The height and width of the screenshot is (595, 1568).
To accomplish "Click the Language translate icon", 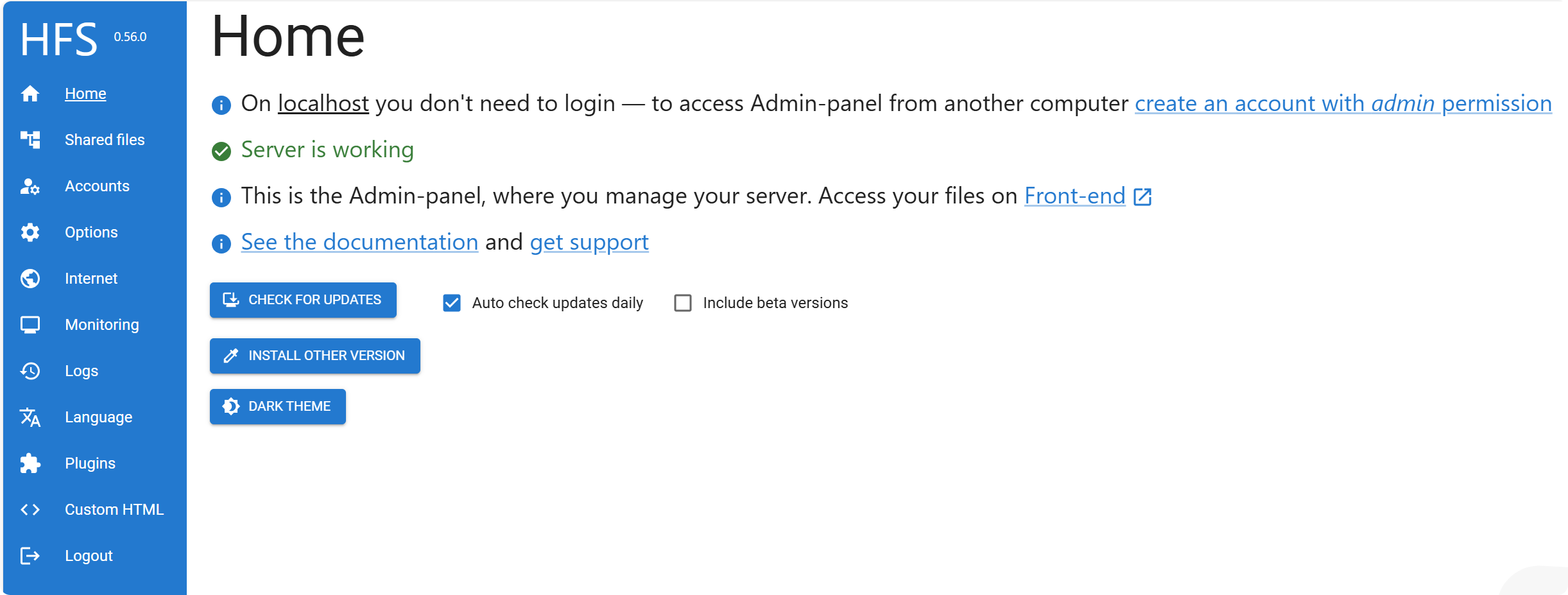I will pos(30,417).
